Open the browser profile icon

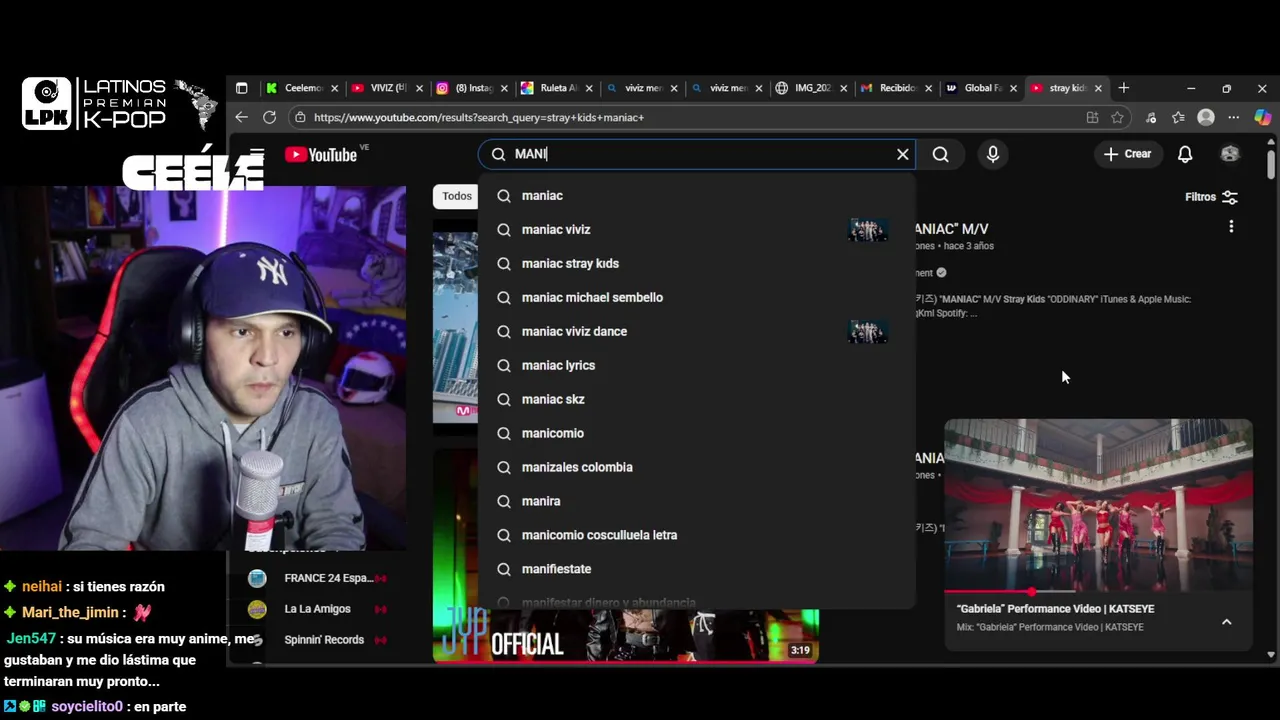[x=1206, y=117]
